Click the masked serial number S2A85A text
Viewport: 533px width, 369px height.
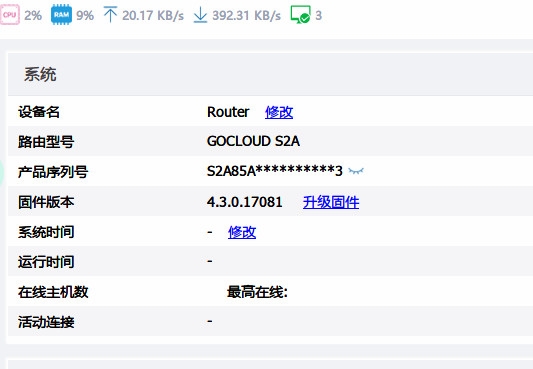pos(275,171)
